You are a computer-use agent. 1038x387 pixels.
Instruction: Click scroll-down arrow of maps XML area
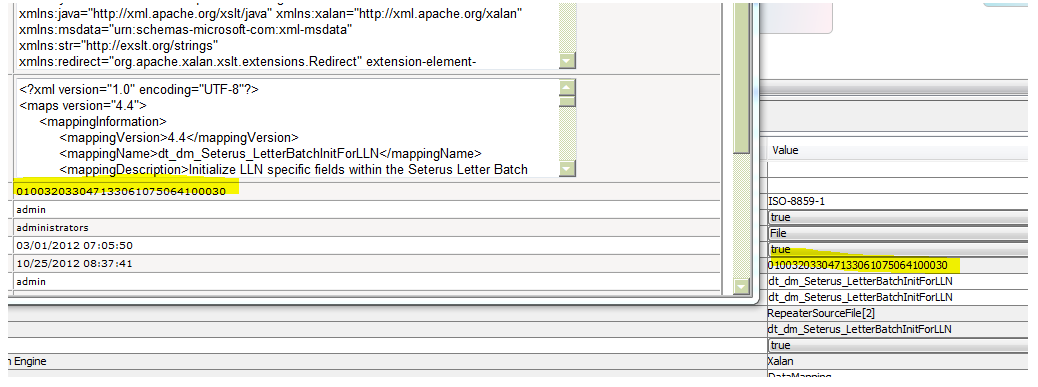567,169
